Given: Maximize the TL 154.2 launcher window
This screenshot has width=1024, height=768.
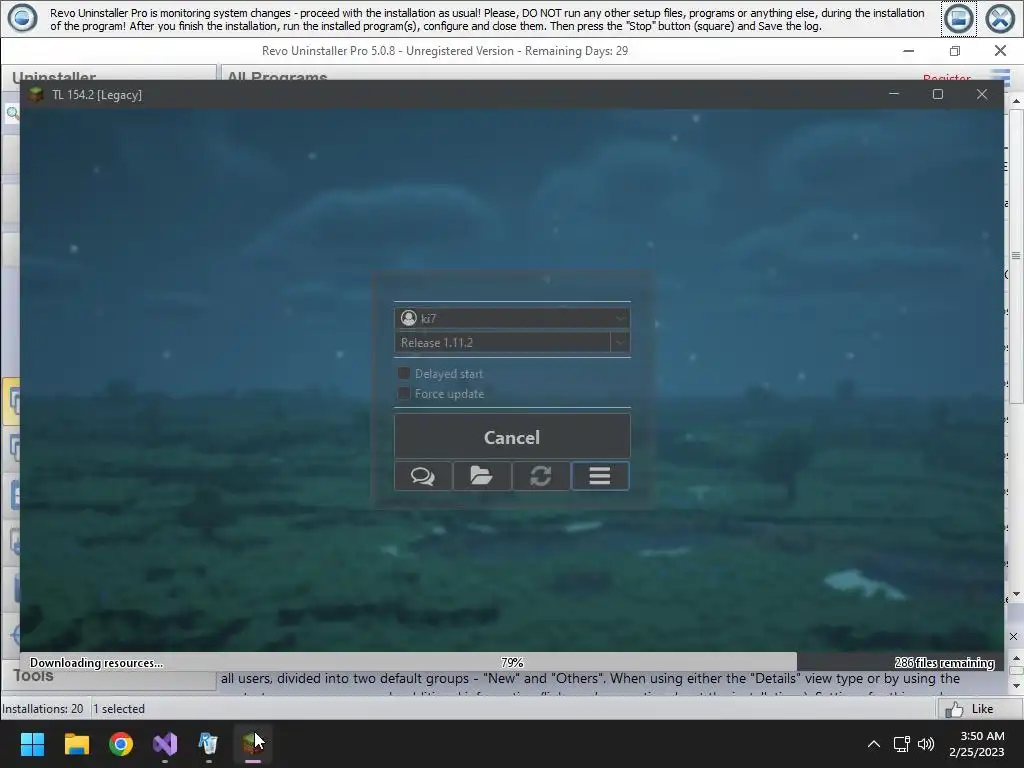Looking at the screenshot, I should point(938,94).
